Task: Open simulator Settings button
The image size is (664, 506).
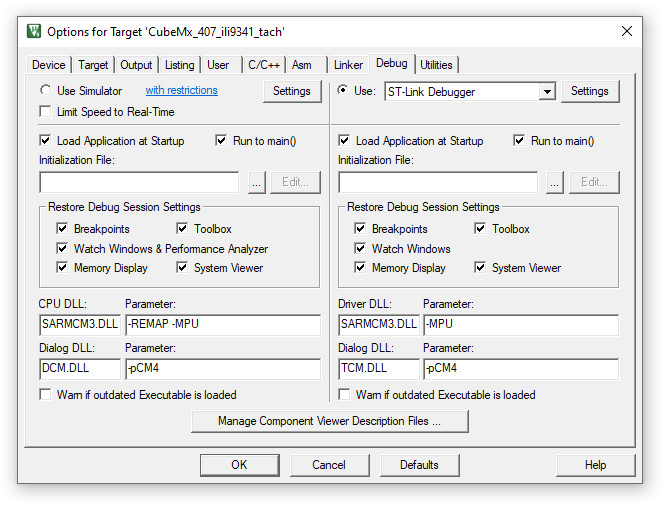Action: (x=292, y=91)
